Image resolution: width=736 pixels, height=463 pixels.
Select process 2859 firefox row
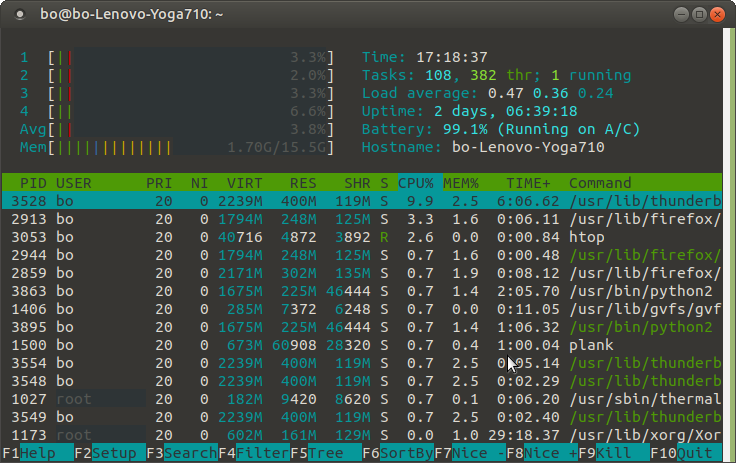(362, 273)
